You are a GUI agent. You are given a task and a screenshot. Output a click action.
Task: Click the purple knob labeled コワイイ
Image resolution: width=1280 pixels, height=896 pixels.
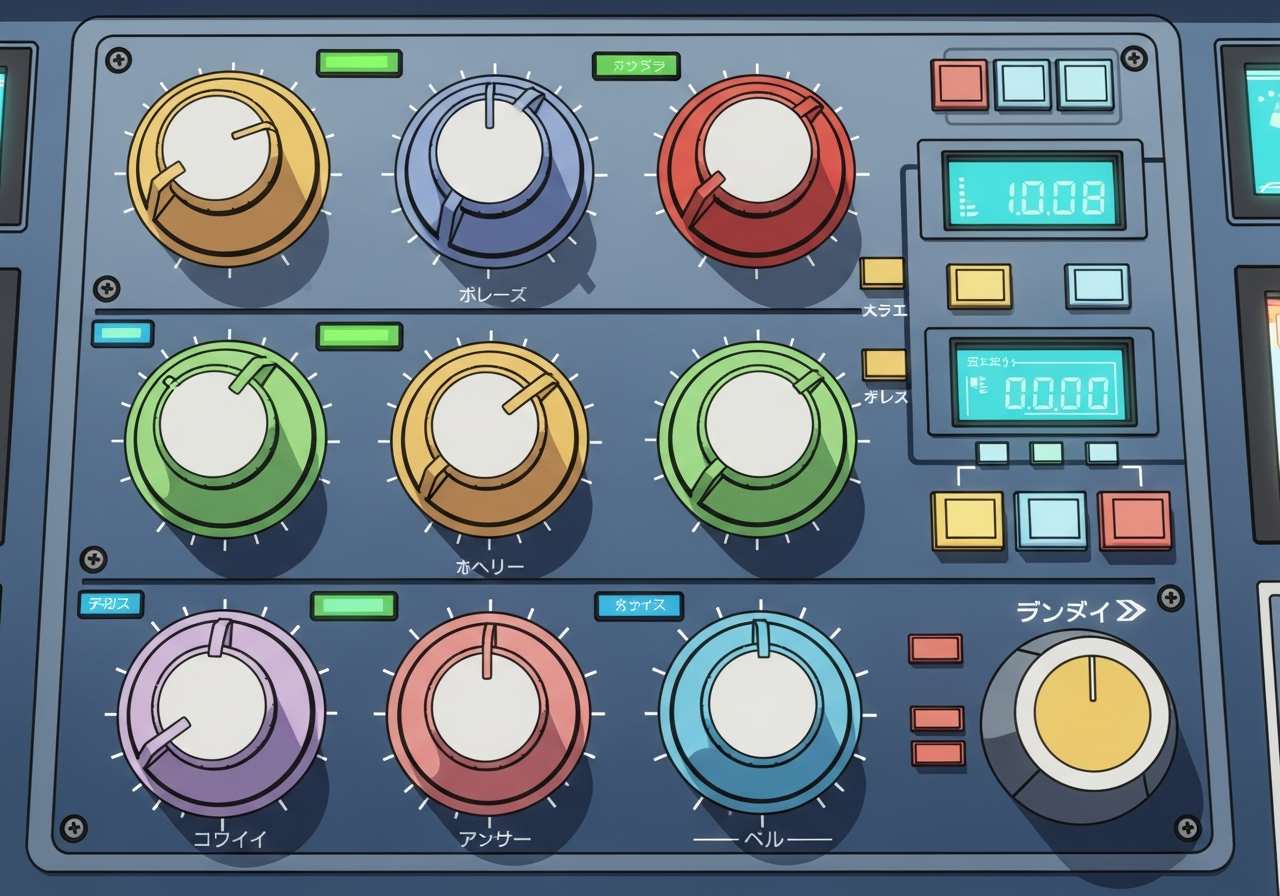tap(220, 711)
